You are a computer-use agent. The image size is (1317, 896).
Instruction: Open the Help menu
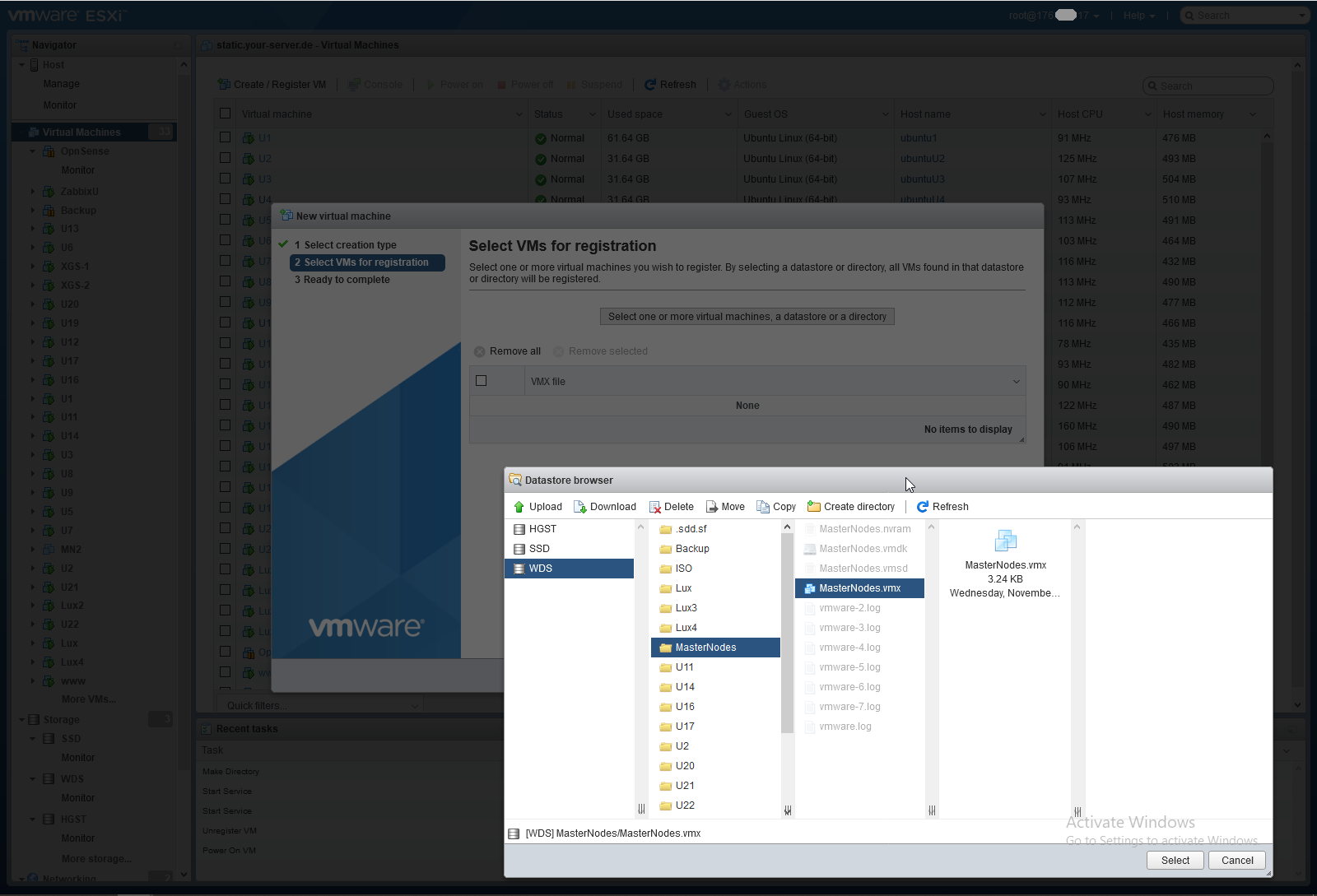pos(1139,16)
